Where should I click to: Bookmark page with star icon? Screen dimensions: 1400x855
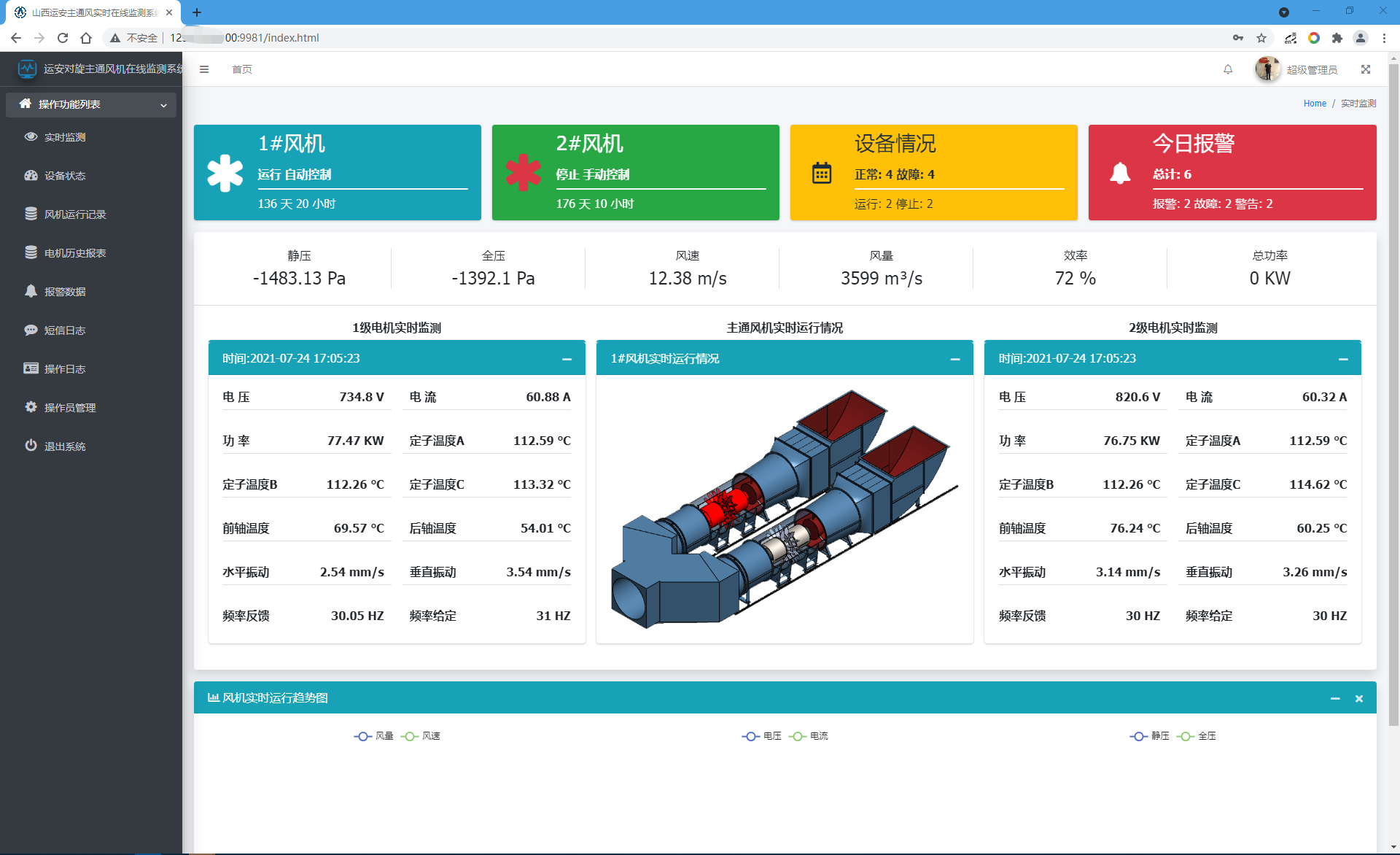point(1261,38)
